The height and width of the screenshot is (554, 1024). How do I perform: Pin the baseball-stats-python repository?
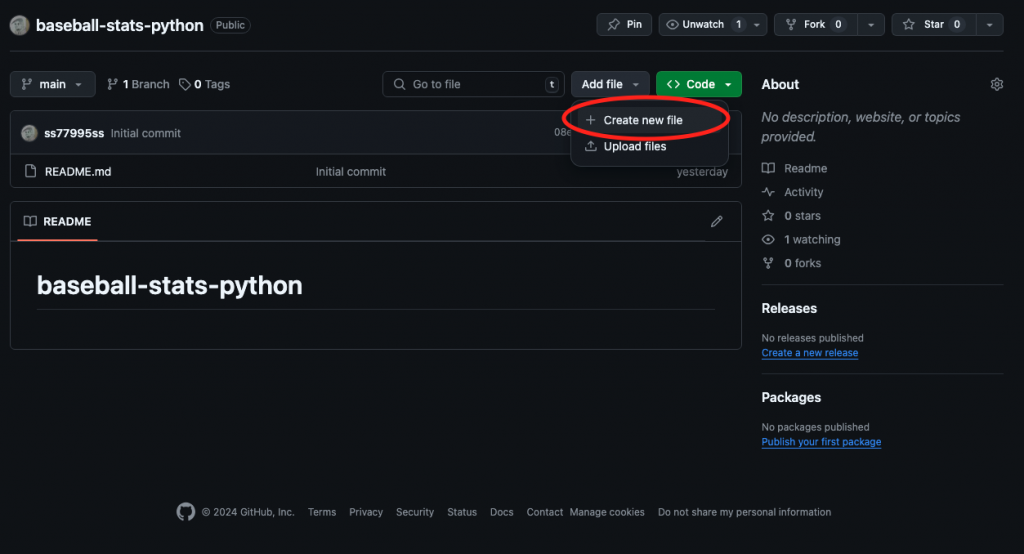[x=624, y=24]
